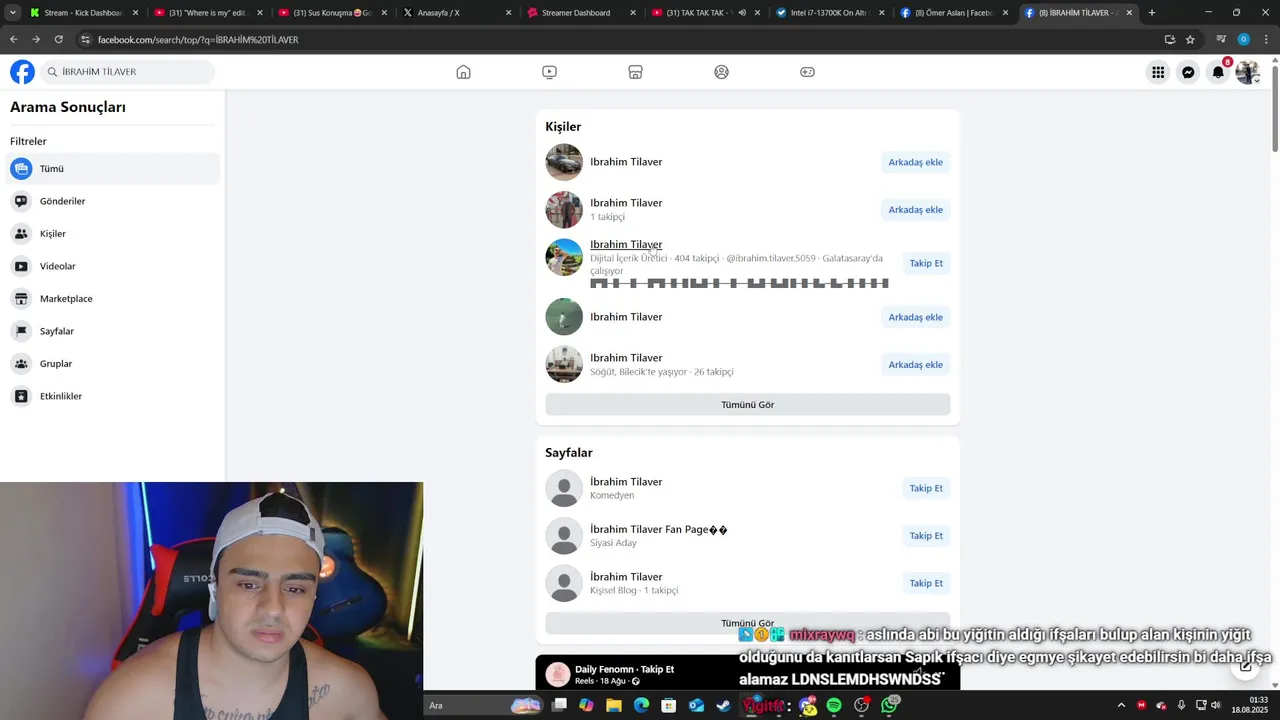Viewport: 1280px width, 720px height.
Task: Click the browser address bar URL
Action: [x=198, y=39]
